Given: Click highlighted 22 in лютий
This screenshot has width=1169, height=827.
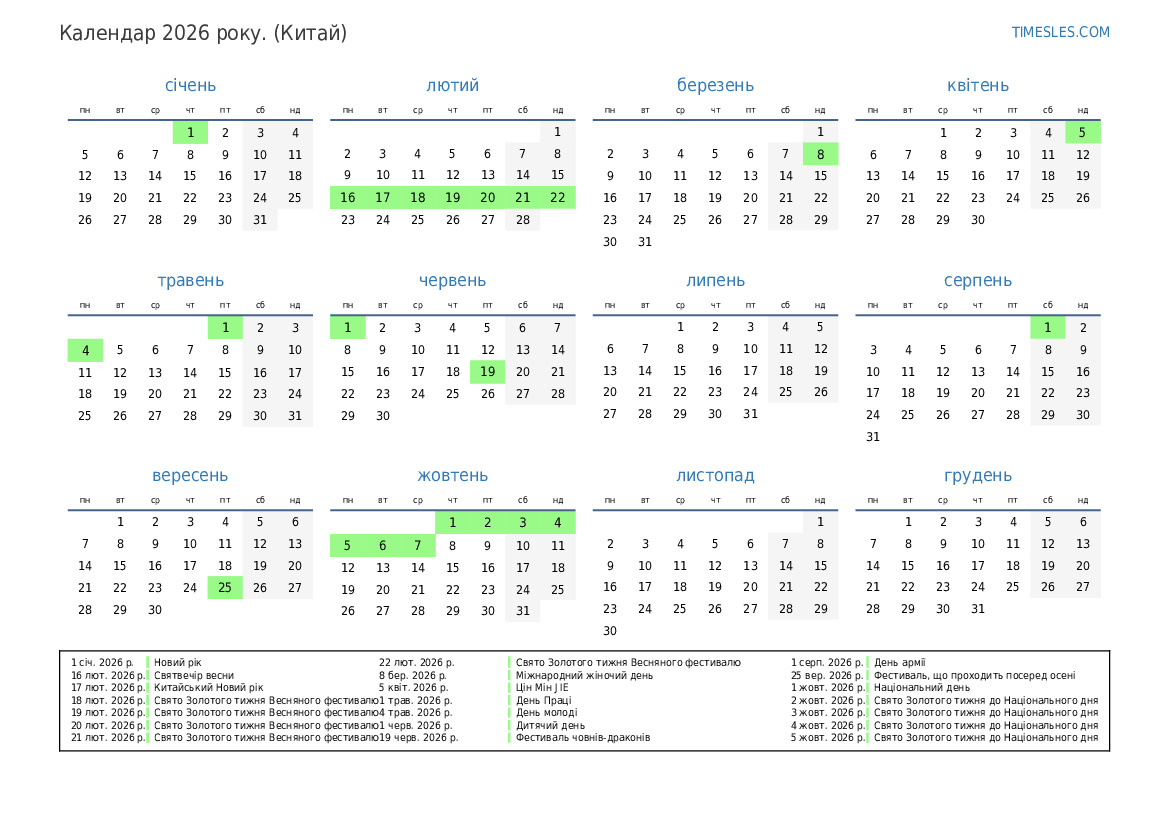Looking at the screenshot, I should [558, 198].
